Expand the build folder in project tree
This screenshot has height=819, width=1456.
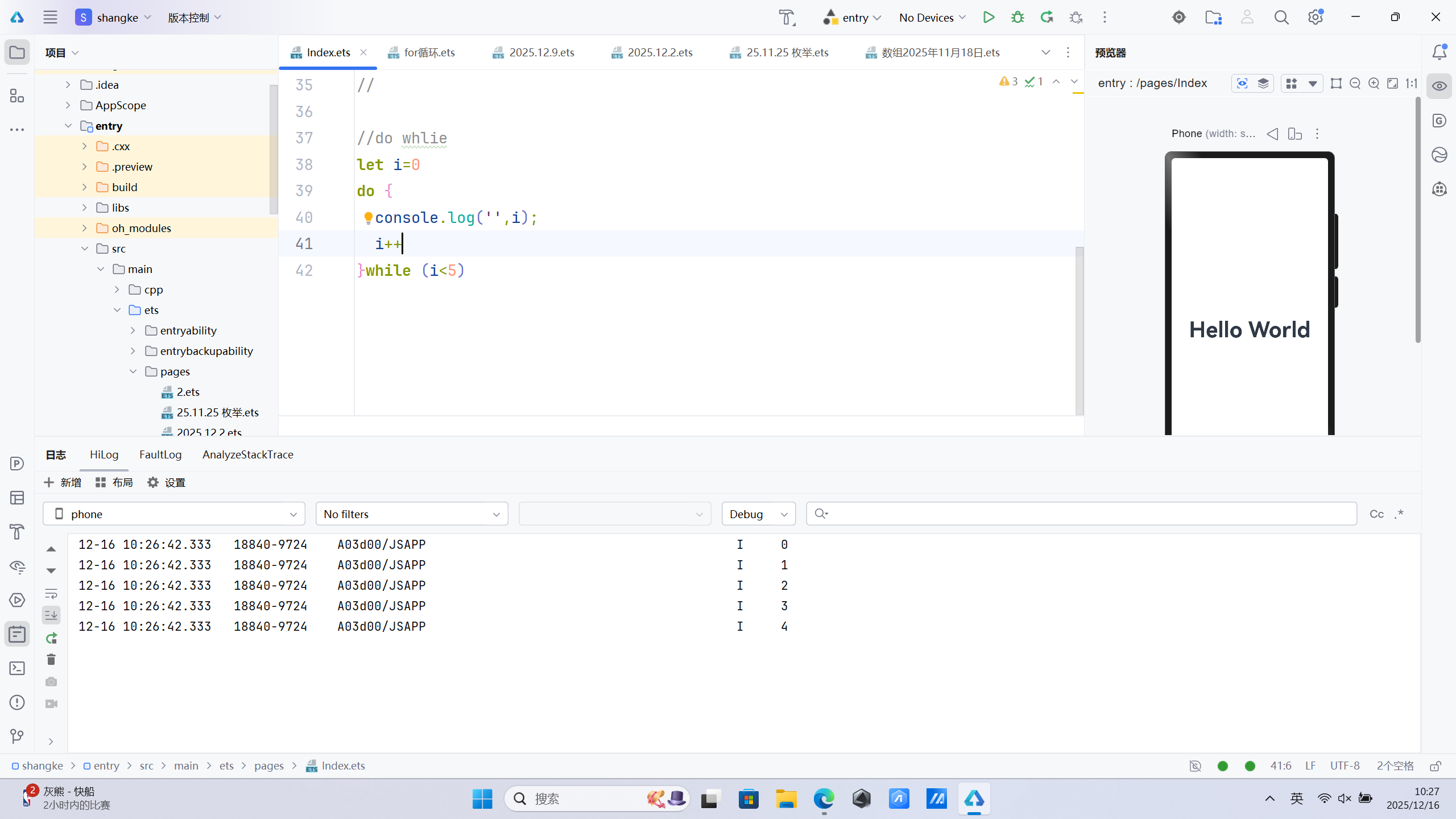[x=85, y=187]
